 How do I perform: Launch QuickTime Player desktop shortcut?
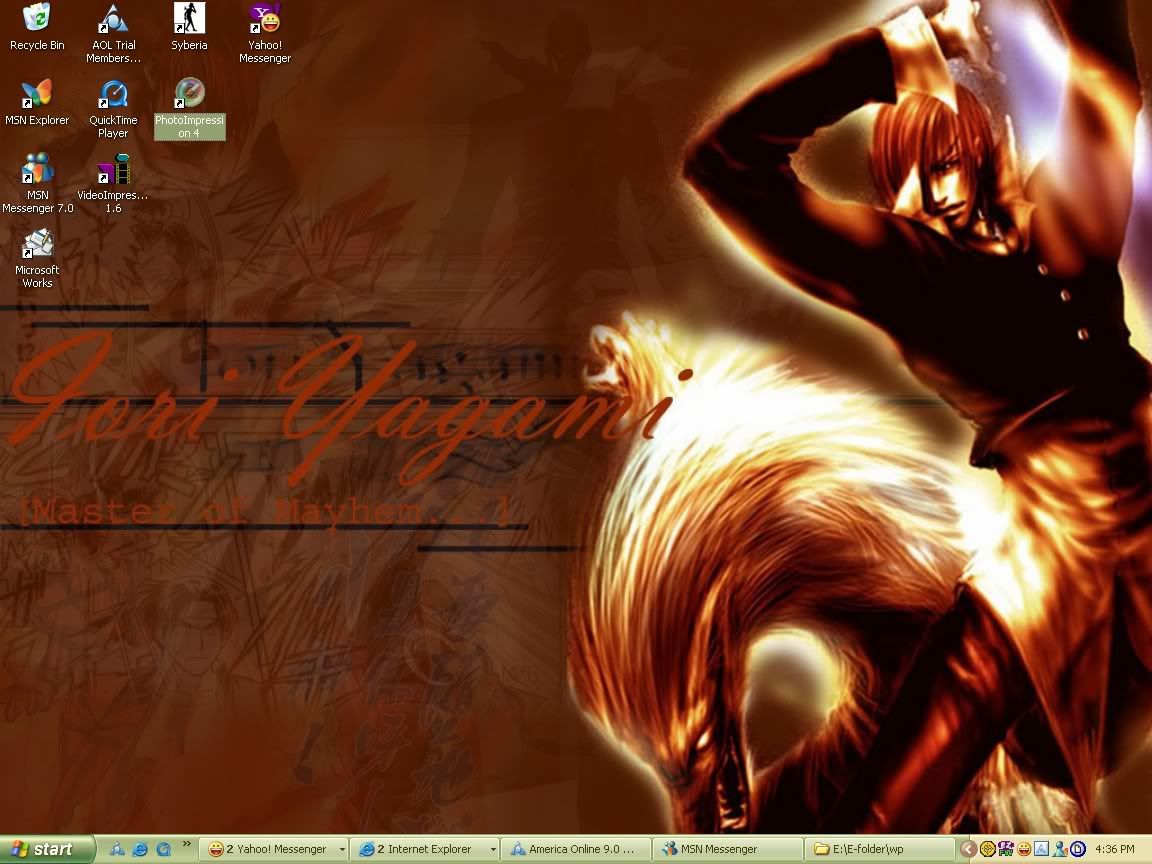pyautogui.click(x=113, y=108)
